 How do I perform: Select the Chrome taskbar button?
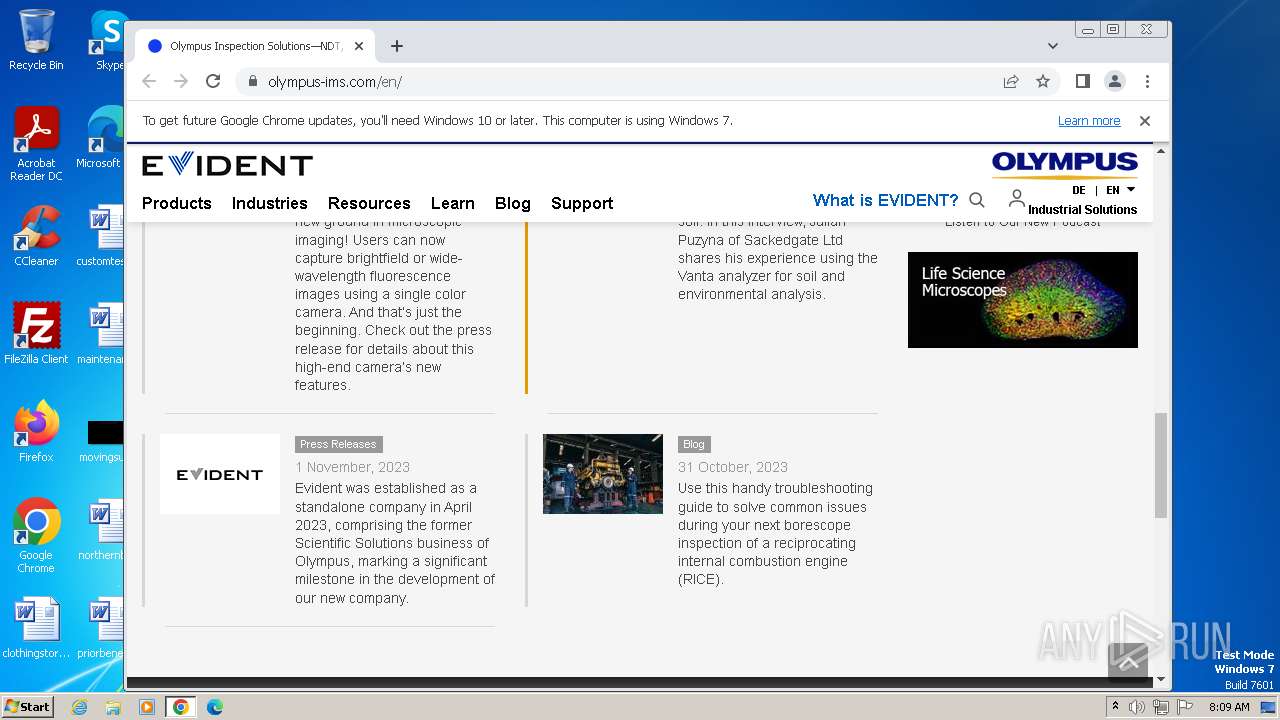[x=181, y=707]
